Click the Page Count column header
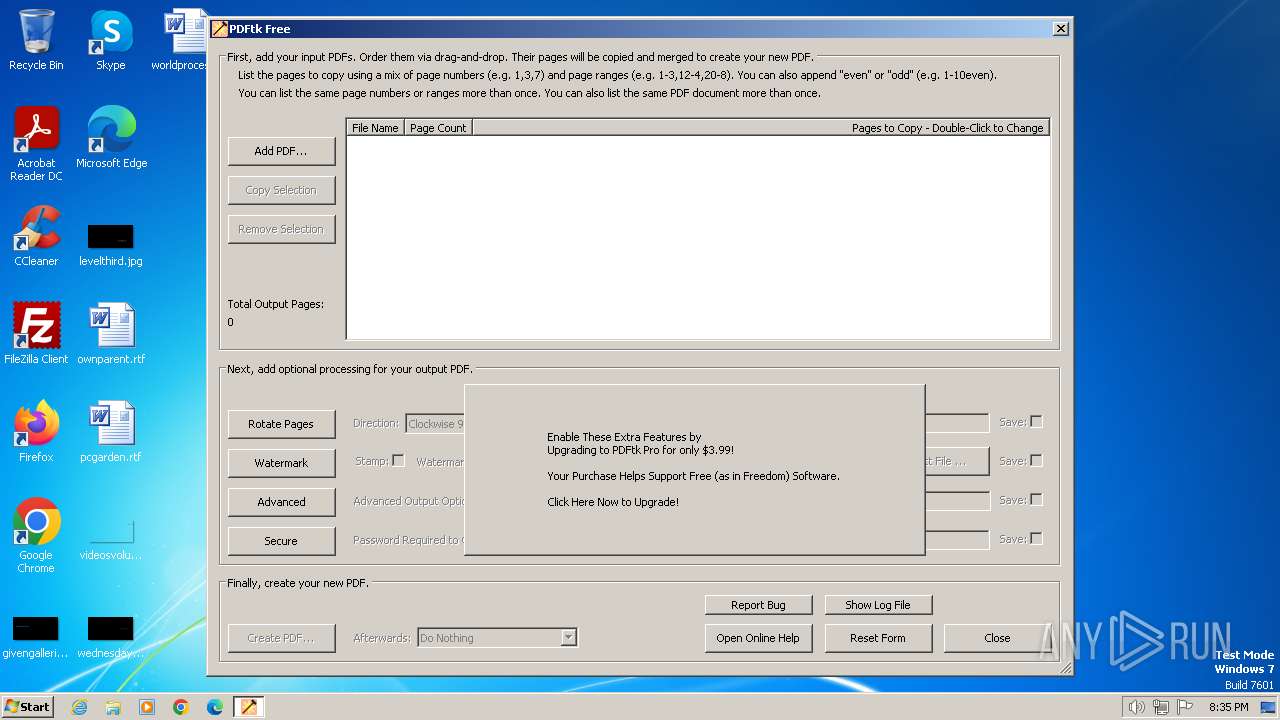1280x720 pixels. pyautogui.click(x=438, y=128)
